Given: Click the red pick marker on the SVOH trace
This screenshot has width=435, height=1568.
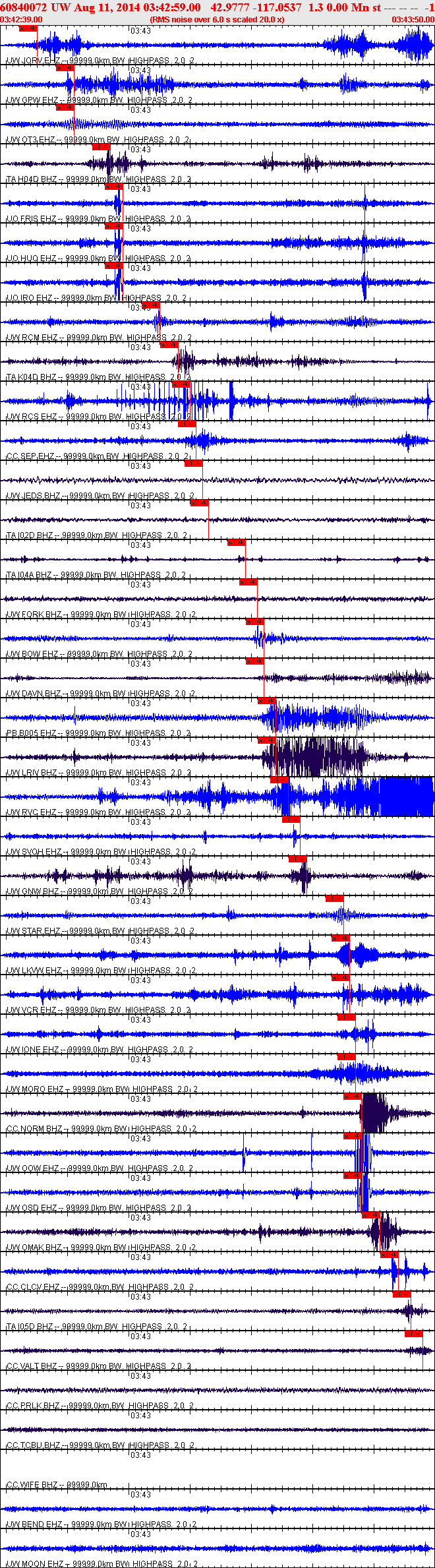Looking at the screenshot, I should (291, 820).
